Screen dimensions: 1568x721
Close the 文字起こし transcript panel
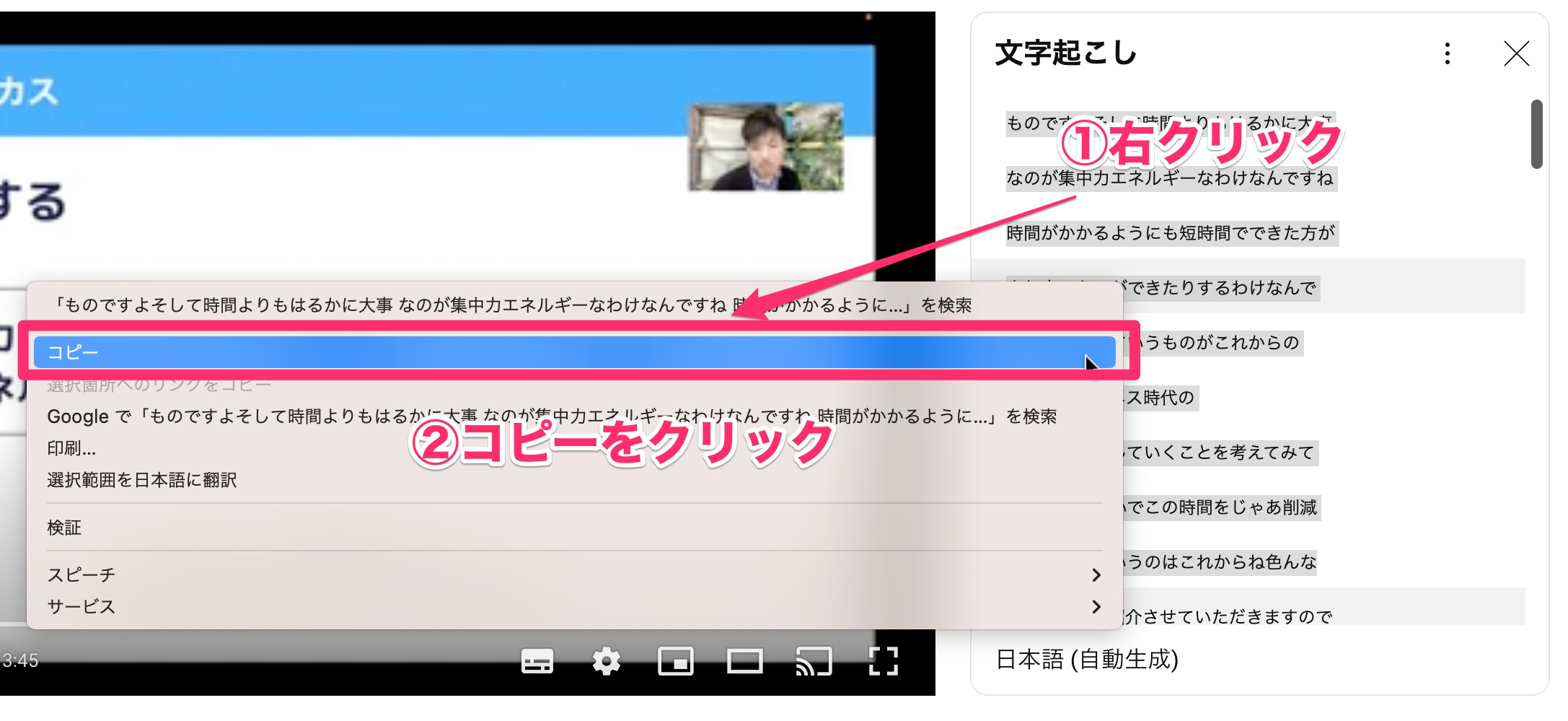[x=1516, y=53]
